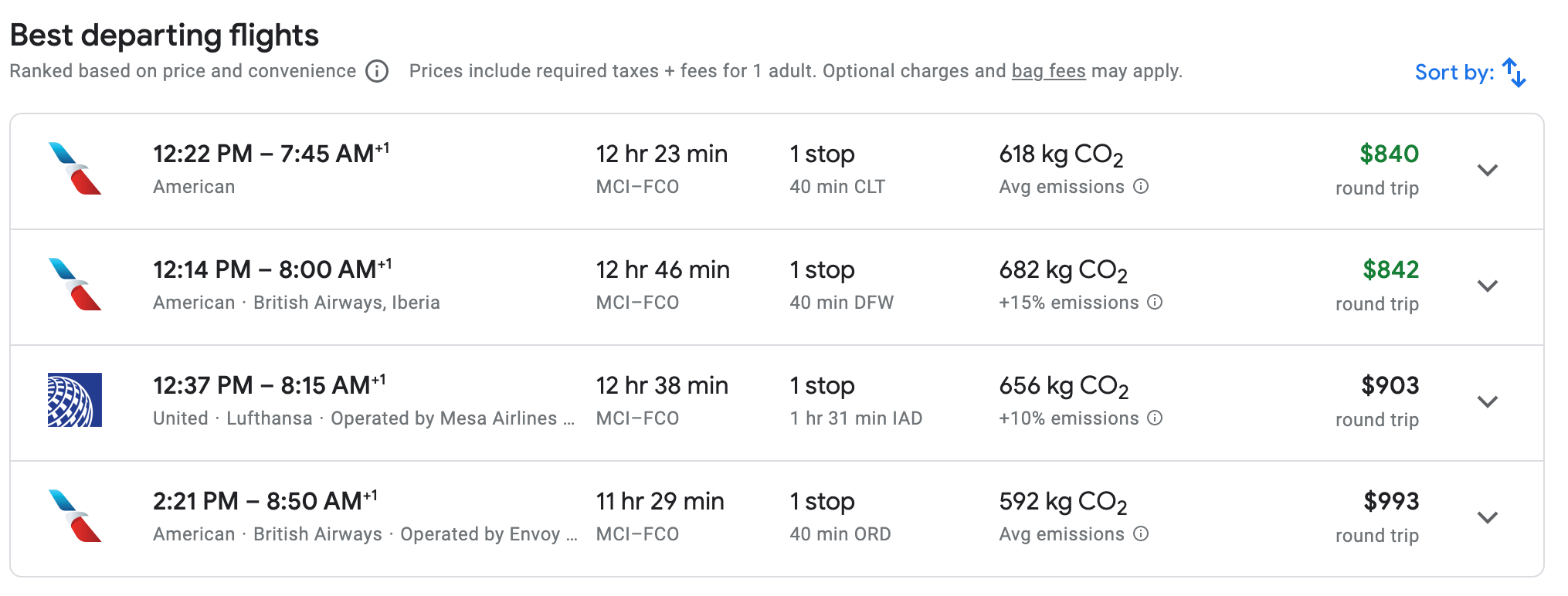Image resolution: width=1568 pixels, height=596 pixels.
Task: Click the $903 round trip price
Action: tap(1390, 385)
